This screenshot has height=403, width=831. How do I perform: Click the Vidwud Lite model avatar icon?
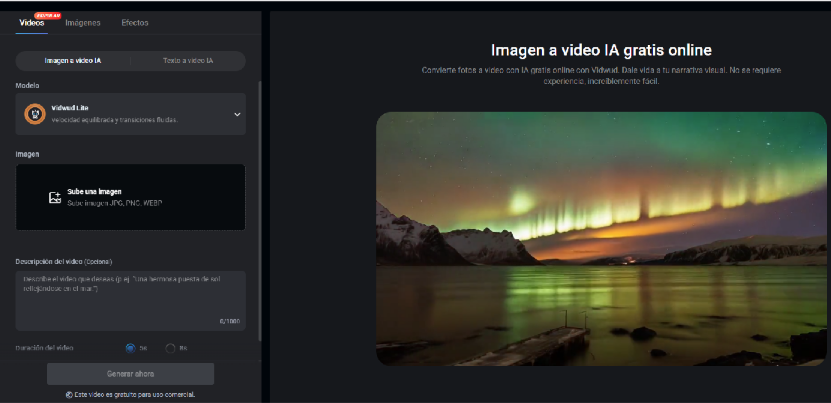coord(34,114)
